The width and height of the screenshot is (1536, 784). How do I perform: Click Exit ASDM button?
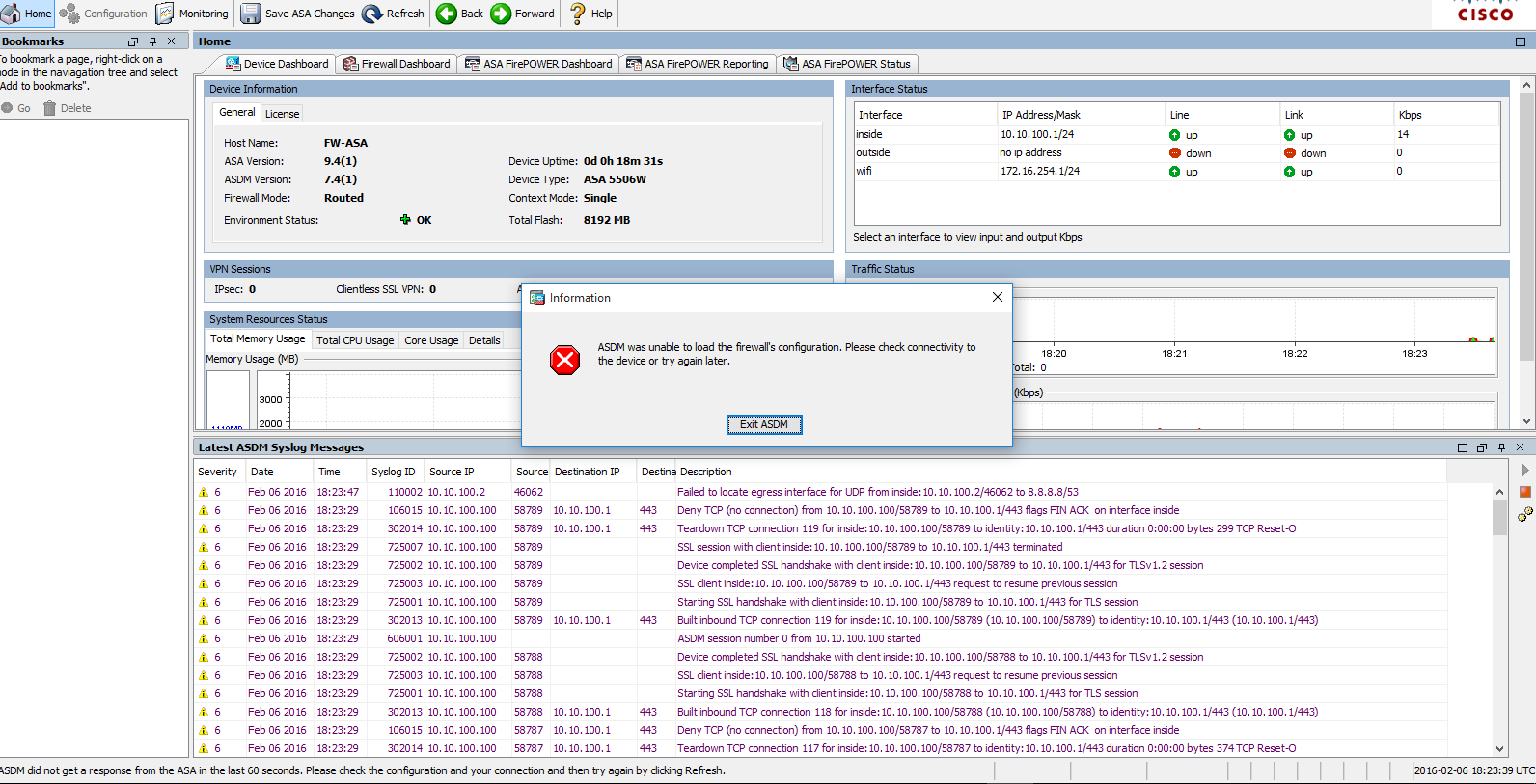click(764, 424)
